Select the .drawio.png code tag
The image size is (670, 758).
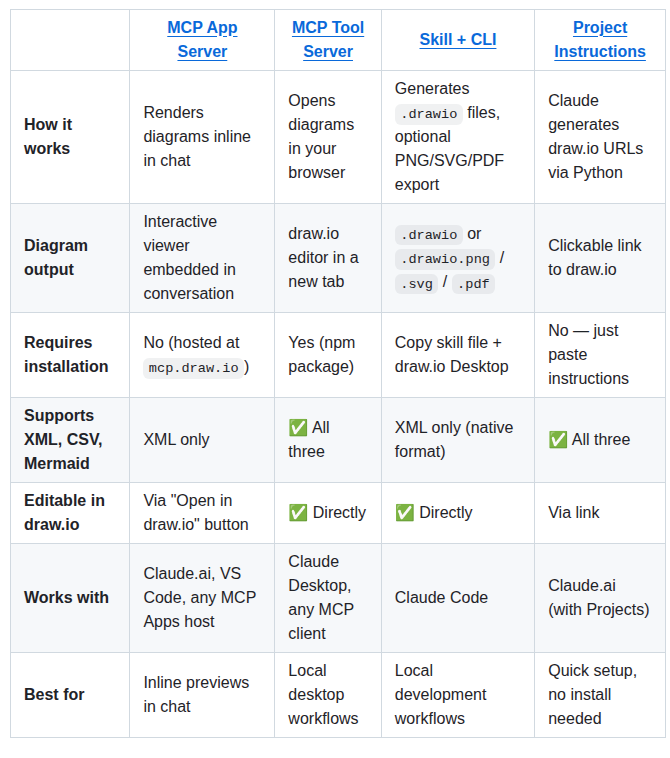tap(445, 260)
